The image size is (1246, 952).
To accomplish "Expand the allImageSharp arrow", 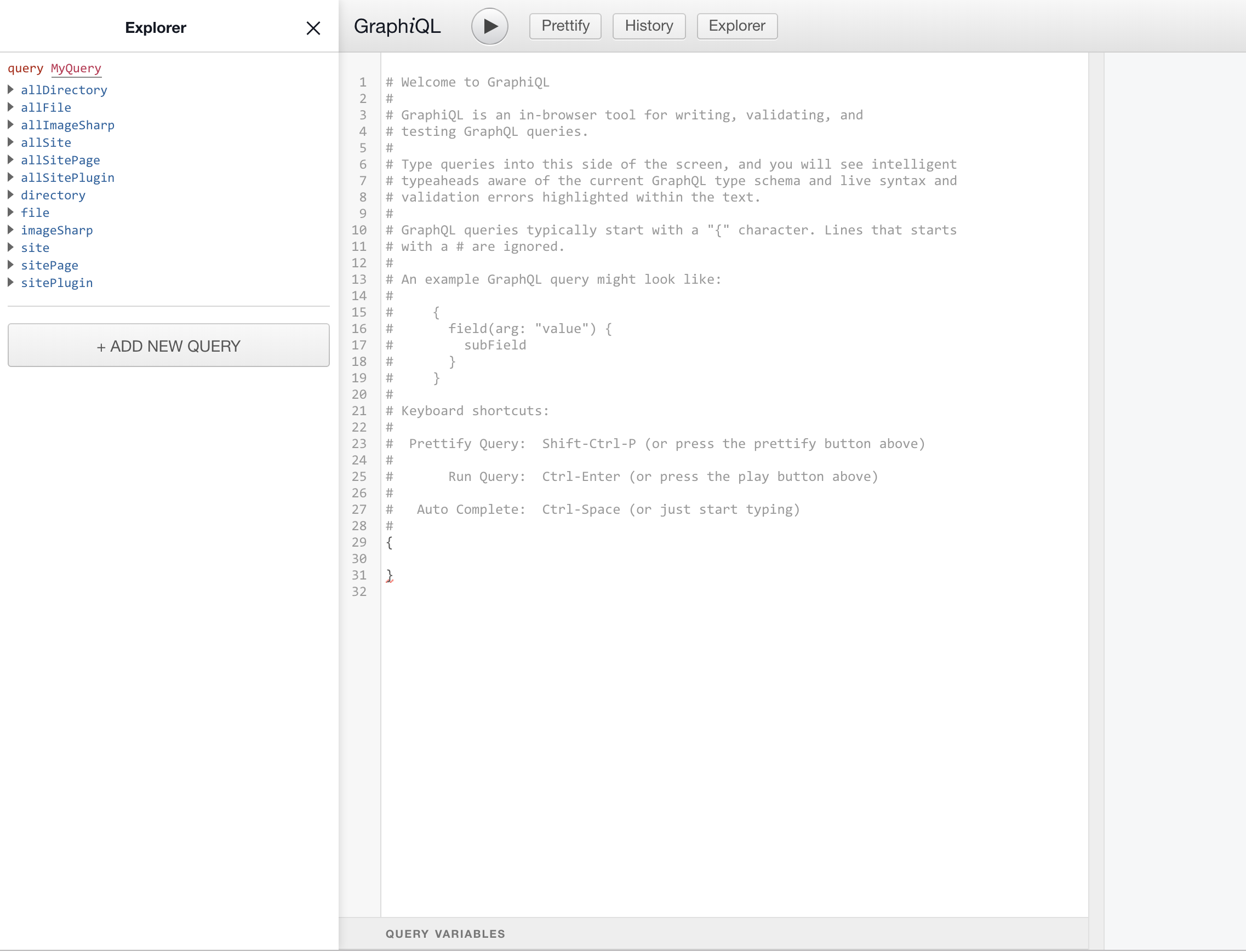I will pos(11,125).
